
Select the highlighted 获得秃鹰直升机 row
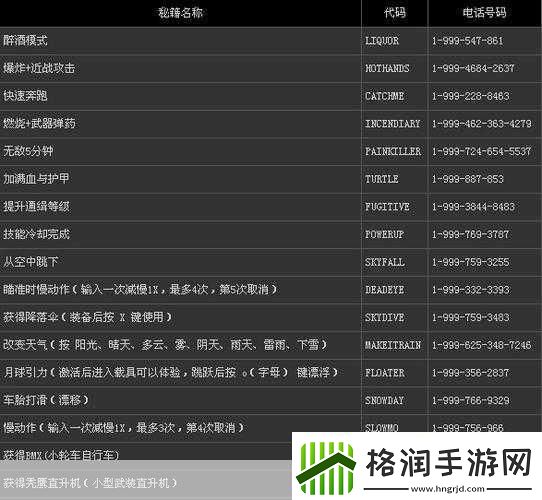(146, 483)
